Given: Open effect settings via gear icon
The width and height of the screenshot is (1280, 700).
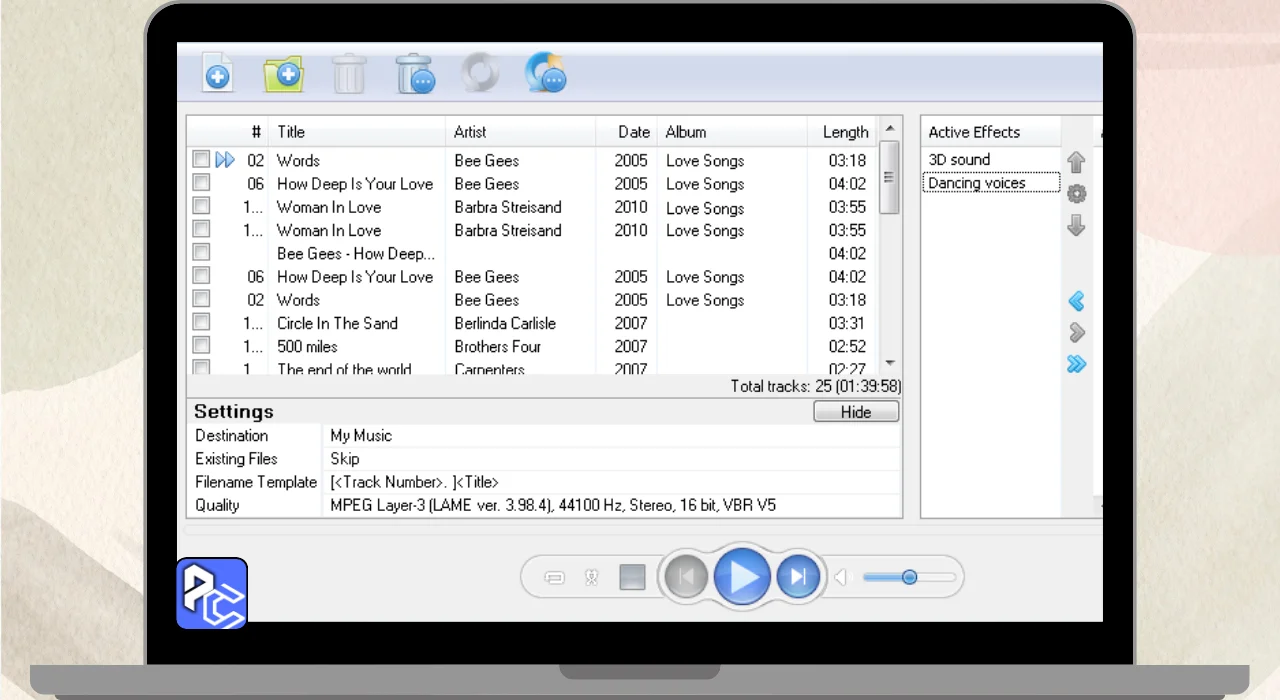Looking at the screenshot, I should 1077,194.
